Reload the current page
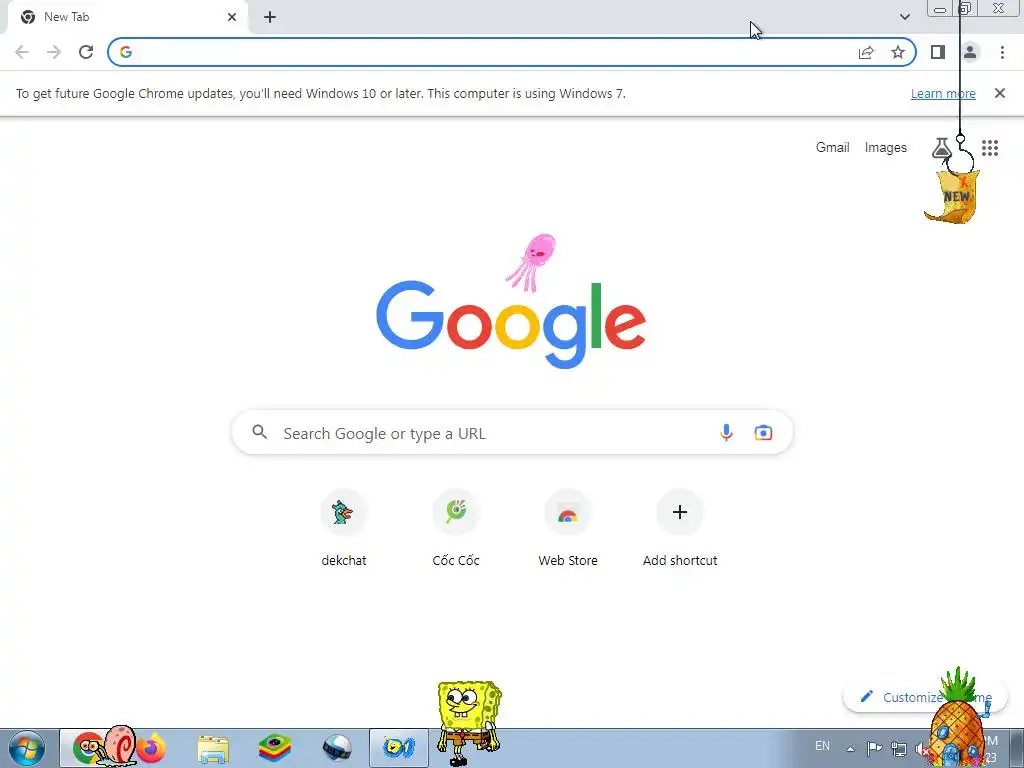1024x768 pixels. tap(86, 52)
